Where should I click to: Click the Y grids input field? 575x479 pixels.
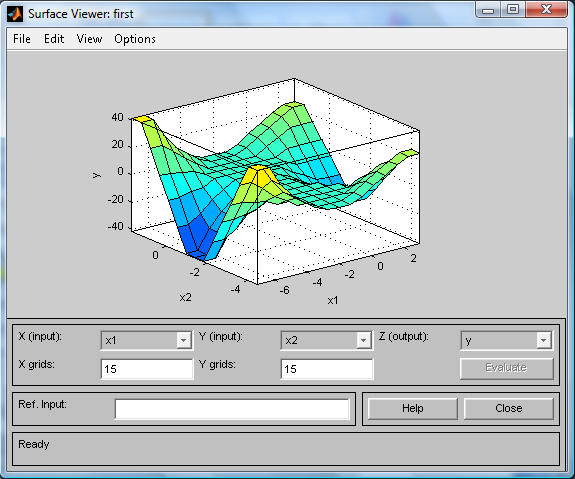[x=327, y=369]
